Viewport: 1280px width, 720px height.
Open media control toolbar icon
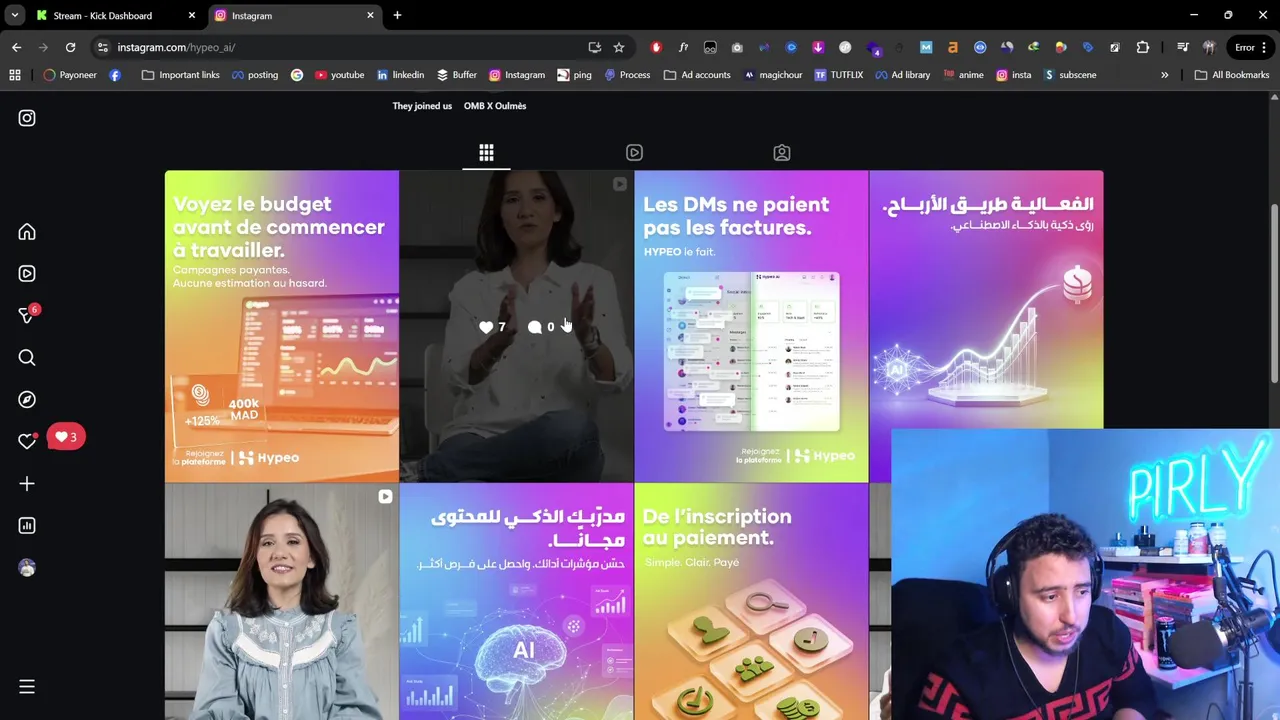pyautogui.click(x=1183, y=47)
